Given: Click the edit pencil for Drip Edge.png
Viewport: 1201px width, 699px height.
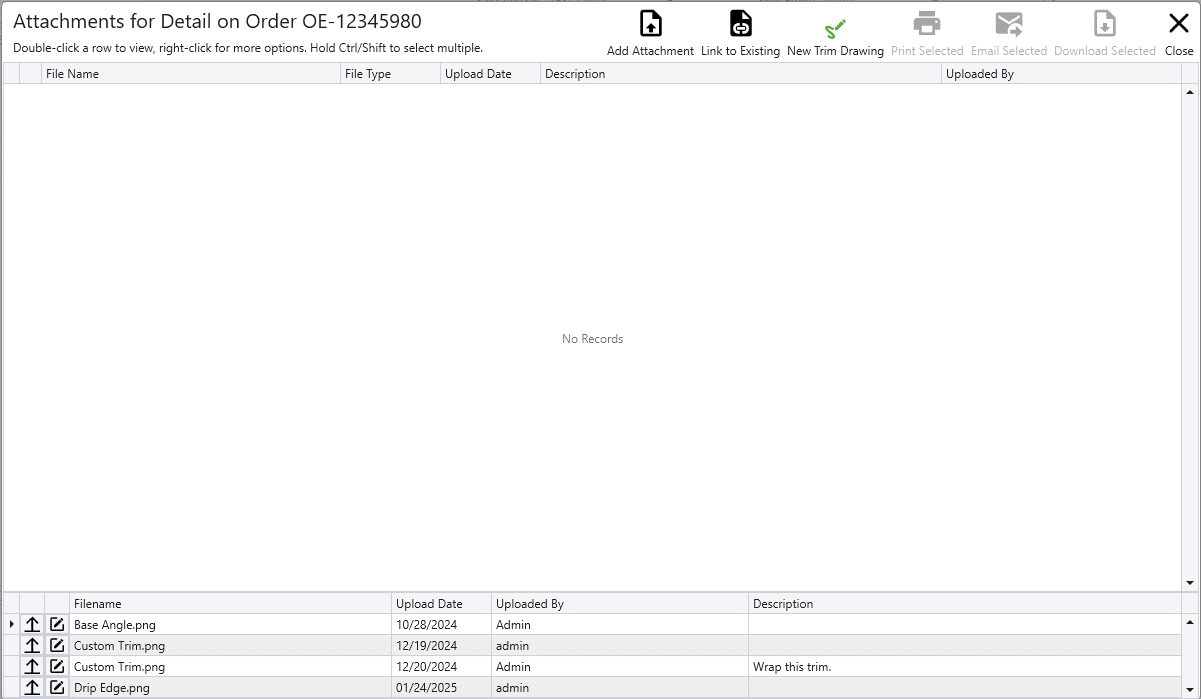Looking at the screenshot, I should pos(57,687).
